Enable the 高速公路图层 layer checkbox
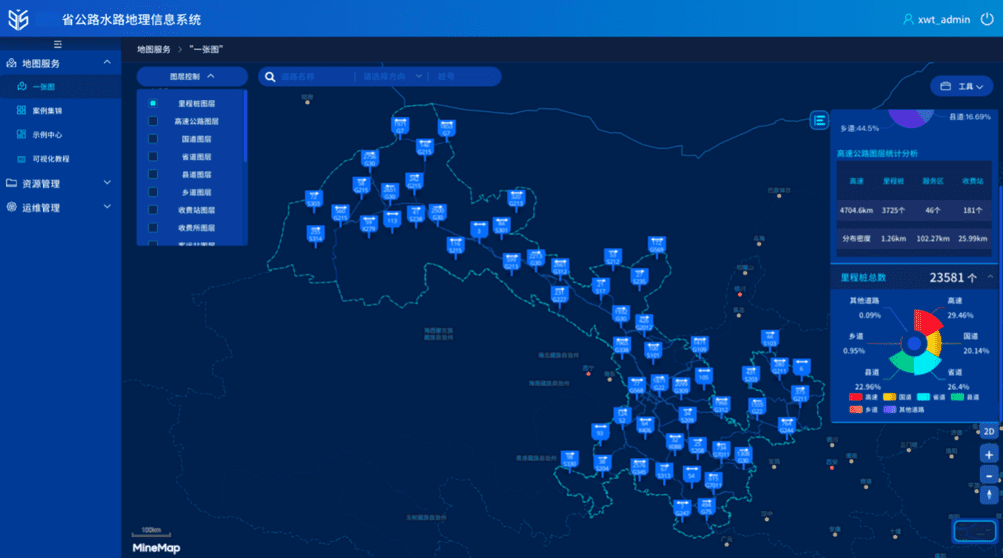 click(x=153, y=122)
